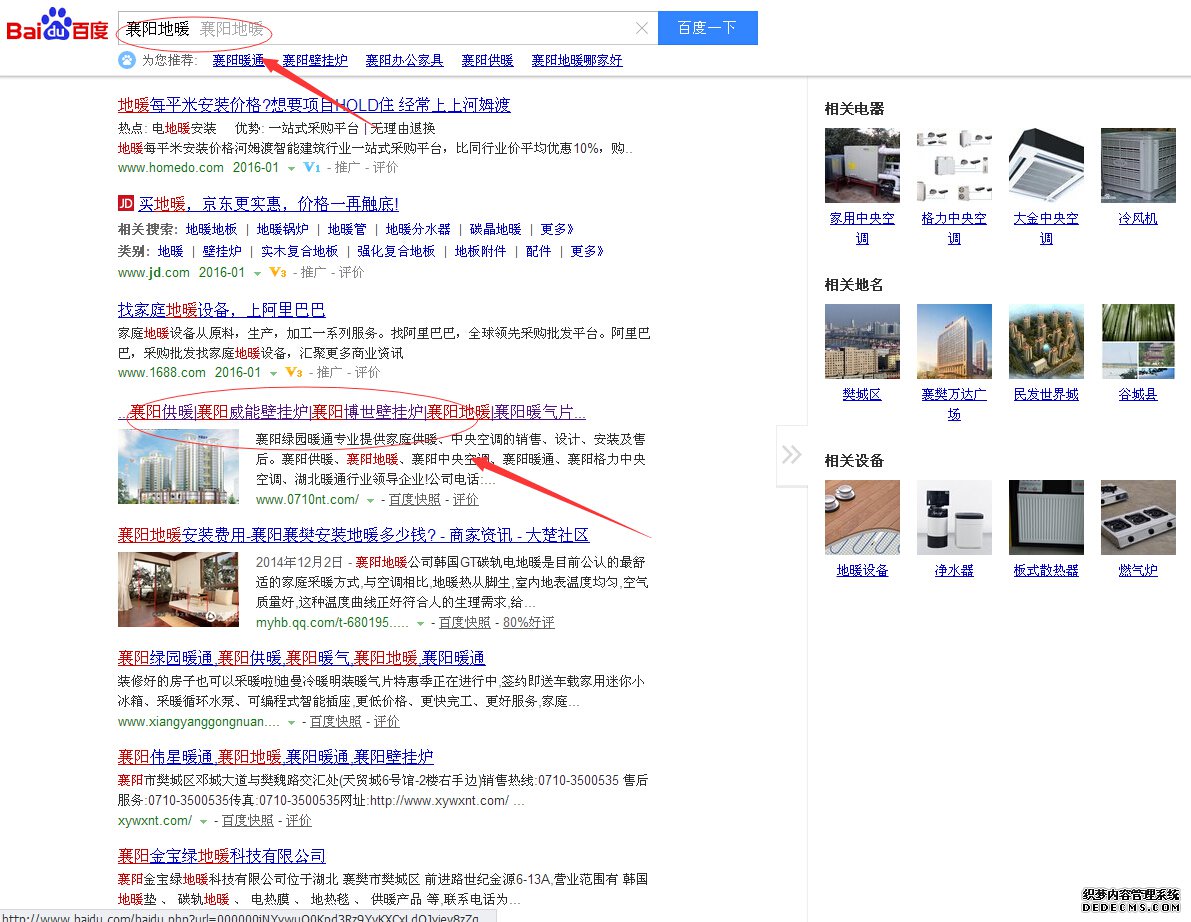Click the Baidu logo
This screenshot has width=1191, height=922.
coord(57,26)
